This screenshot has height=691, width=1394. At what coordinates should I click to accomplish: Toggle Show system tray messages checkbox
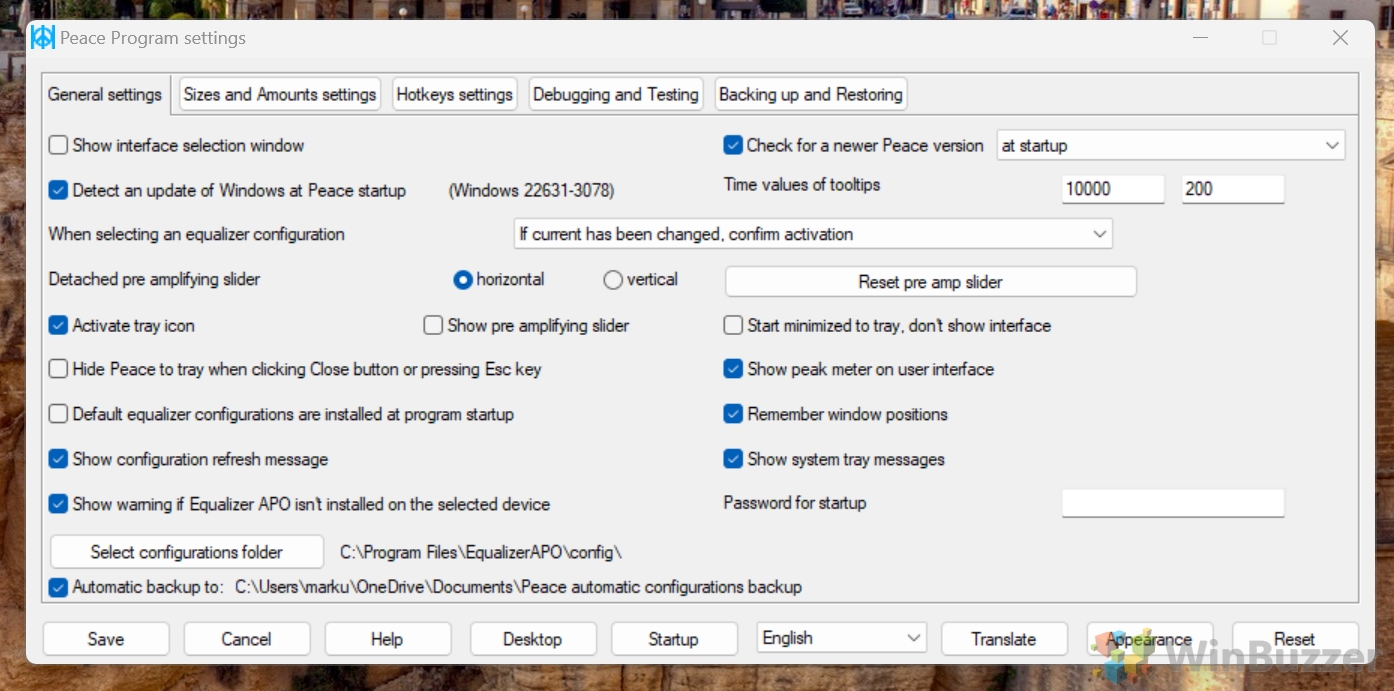pos(733,459)
